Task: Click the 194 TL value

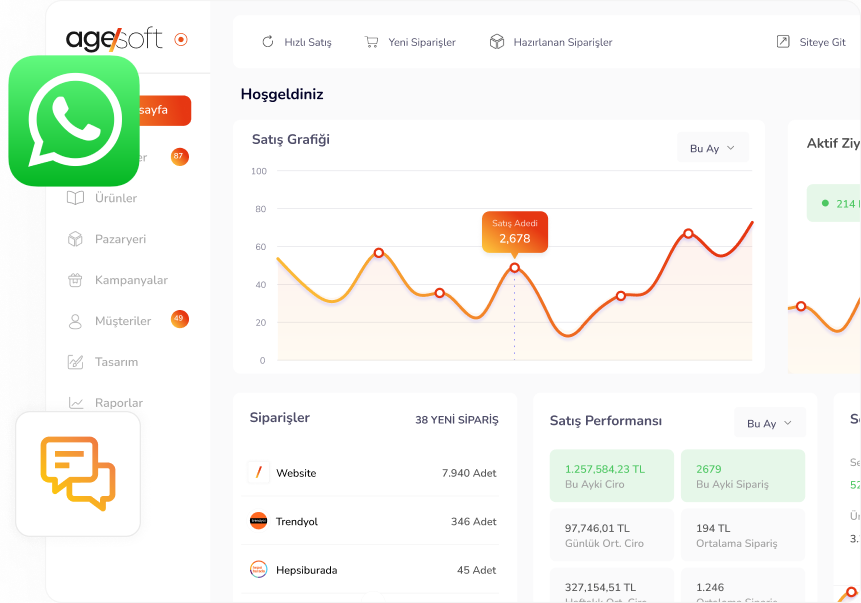Action: coord(713,528)
